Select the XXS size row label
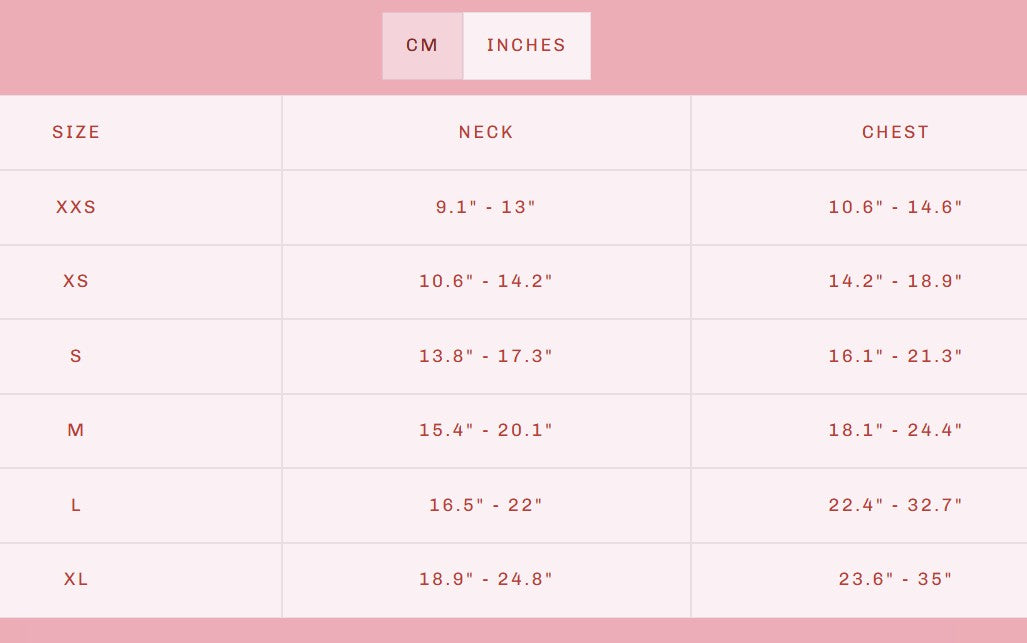This screenshot has height=643, width=1027. tap(76, 207)
